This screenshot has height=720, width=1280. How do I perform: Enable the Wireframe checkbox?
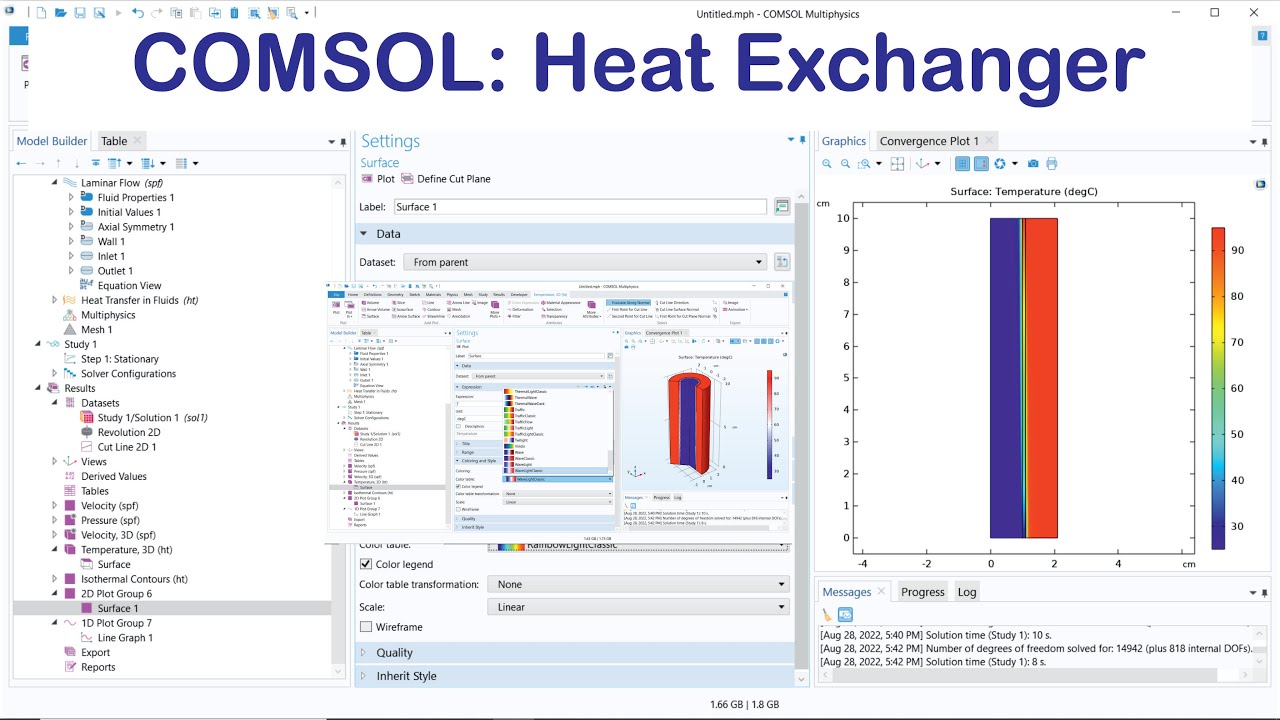366,627
